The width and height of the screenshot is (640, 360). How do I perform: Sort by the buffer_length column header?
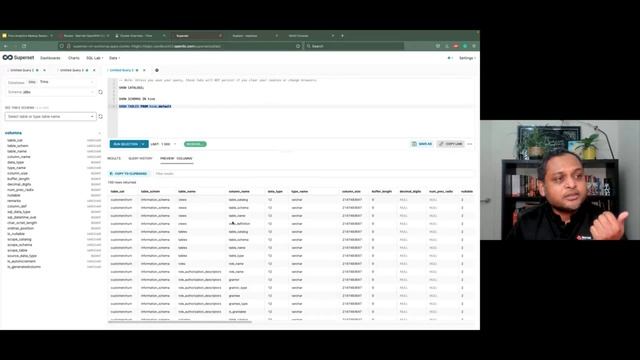tap(382, 191)
